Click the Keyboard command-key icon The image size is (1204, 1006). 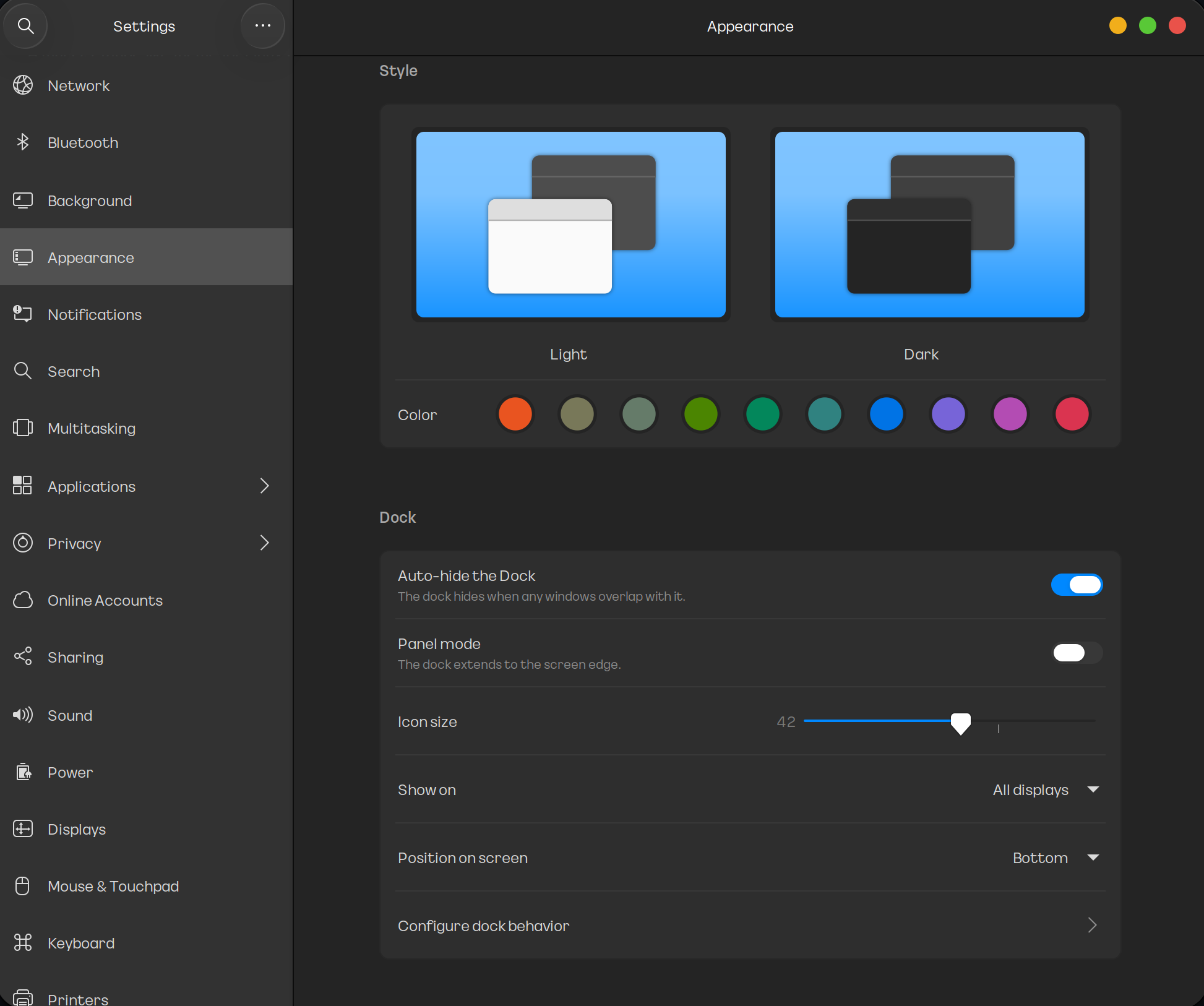(23, 943)
